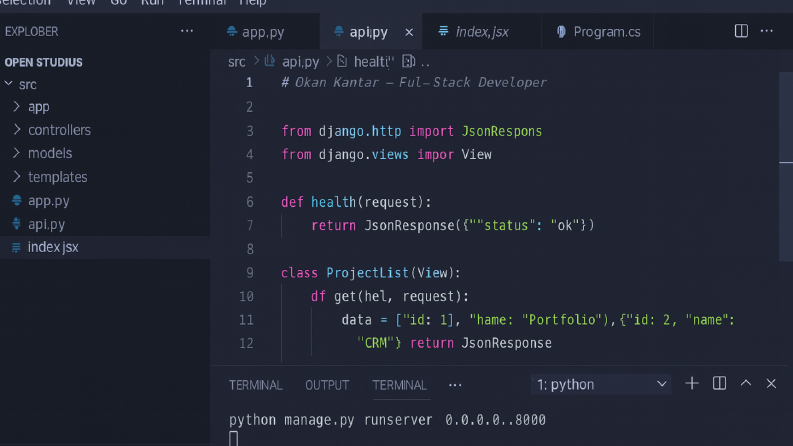Click the EXPLORER panel title

31,31
